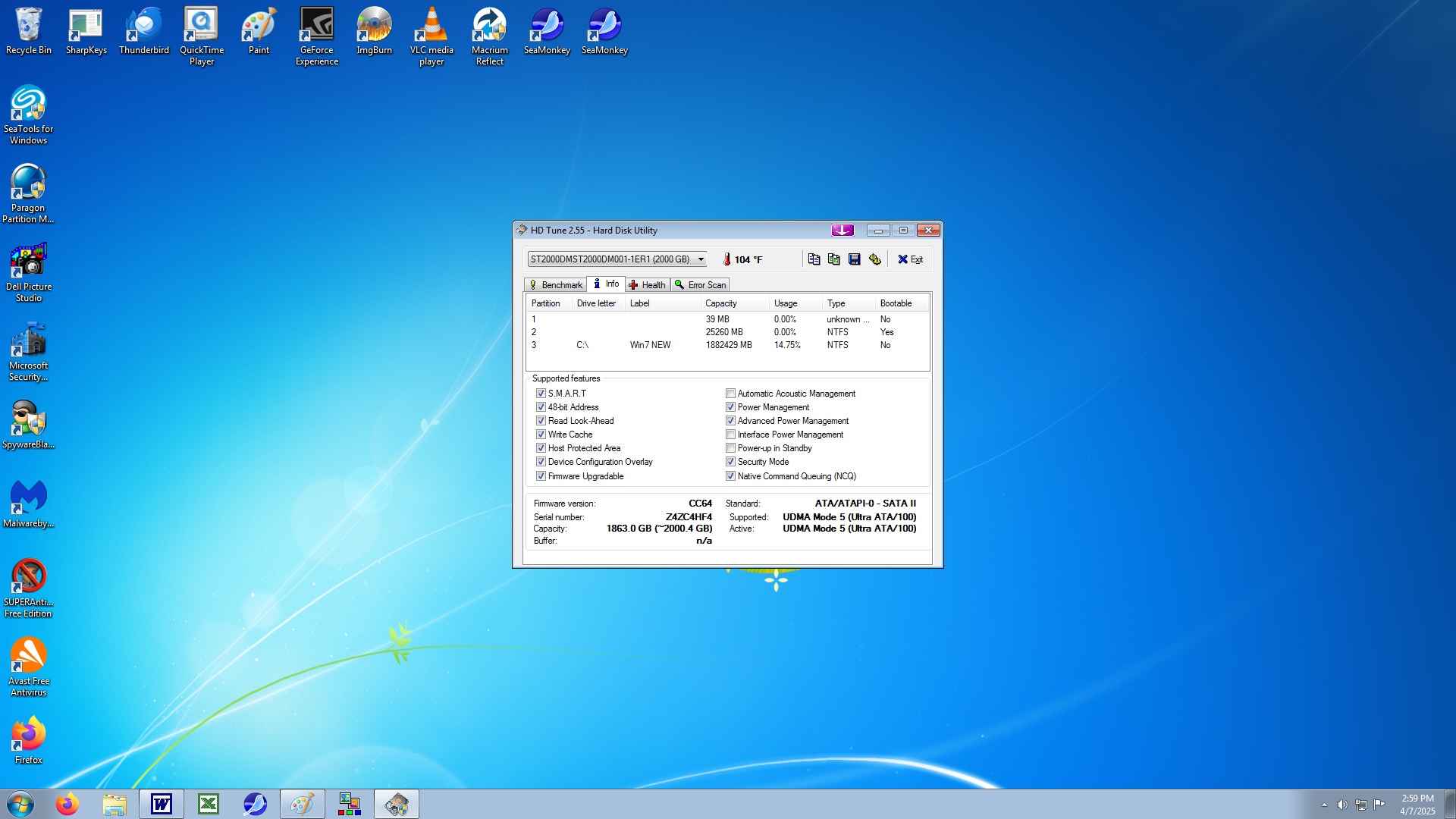Open Excel from the taskbar

click(x=209, y=804)
